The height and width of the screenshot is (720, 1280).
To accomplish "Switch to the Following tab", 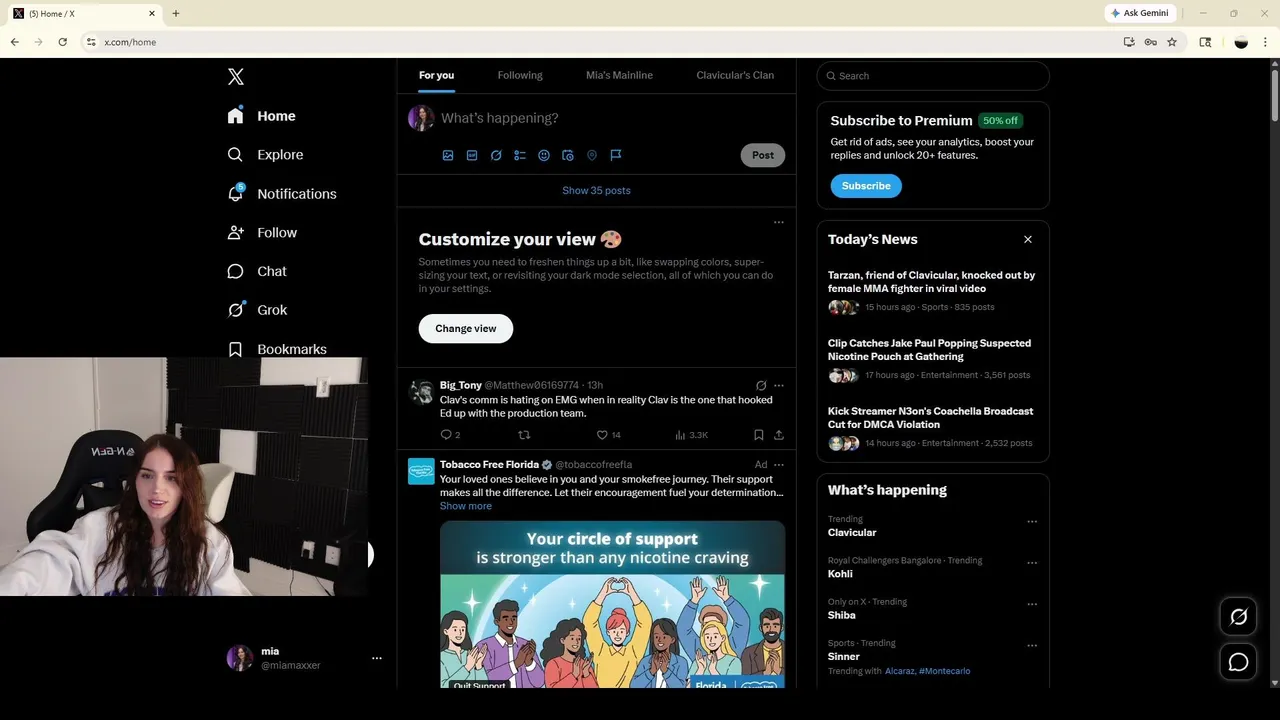I will point(520,75).
